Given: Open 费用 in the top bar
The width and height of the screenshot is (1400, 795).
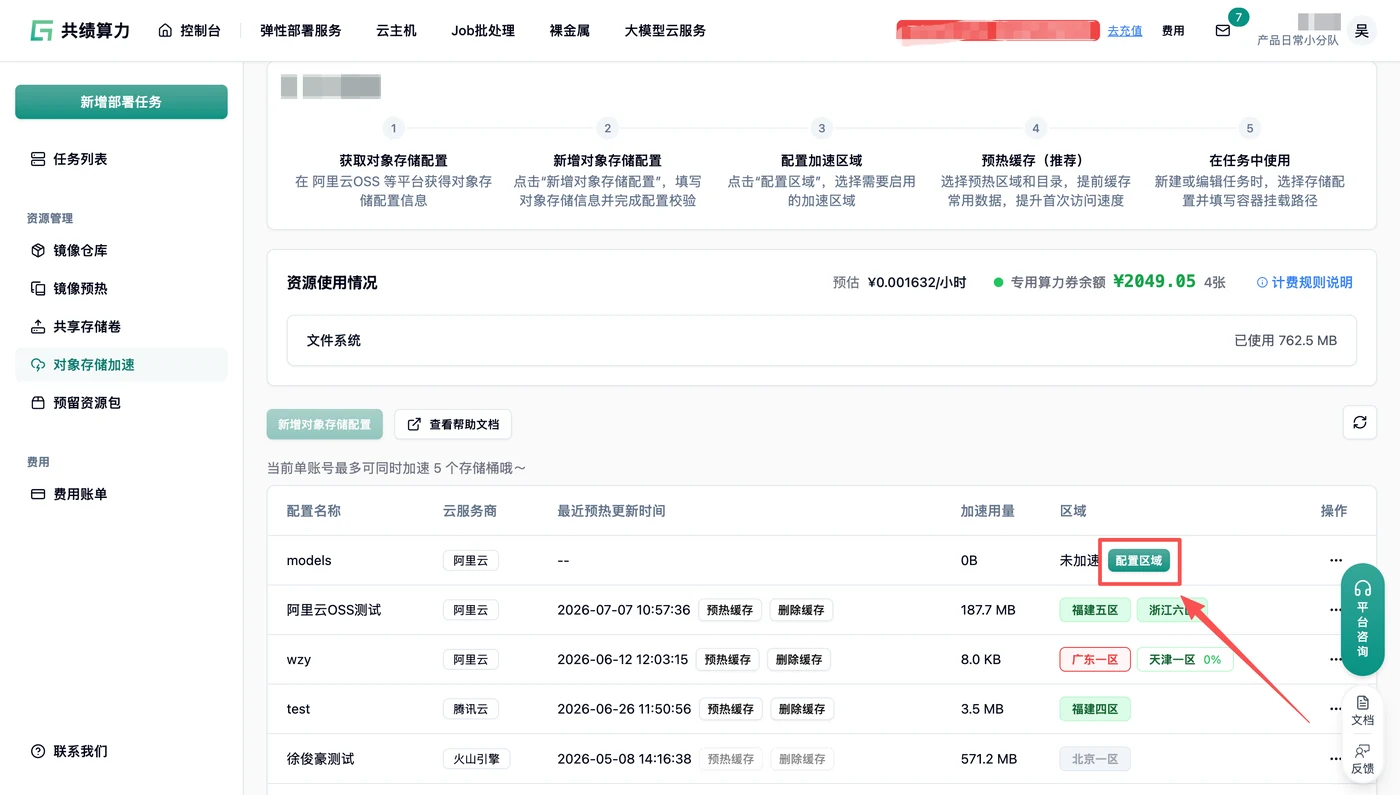Looking at the screenshot, I should tap(1173, 31).
